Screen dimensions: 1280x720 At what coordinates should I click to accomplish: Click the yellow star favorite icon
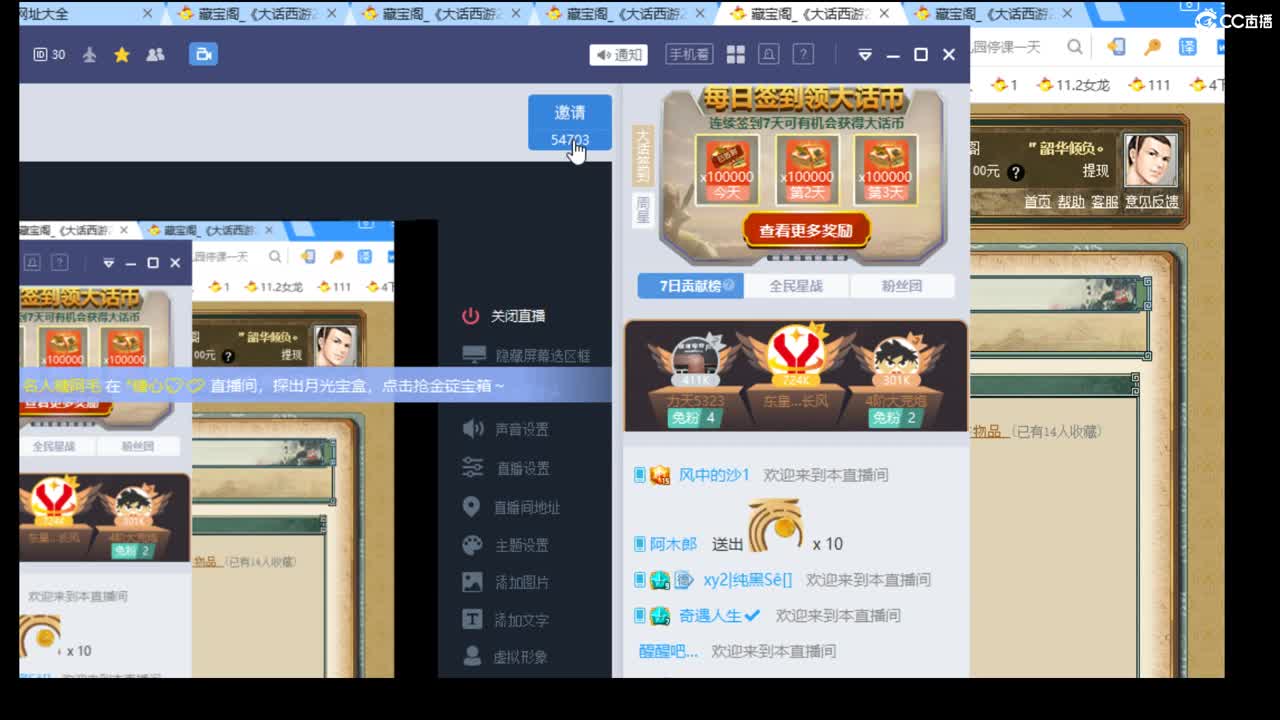coord(122,55)
